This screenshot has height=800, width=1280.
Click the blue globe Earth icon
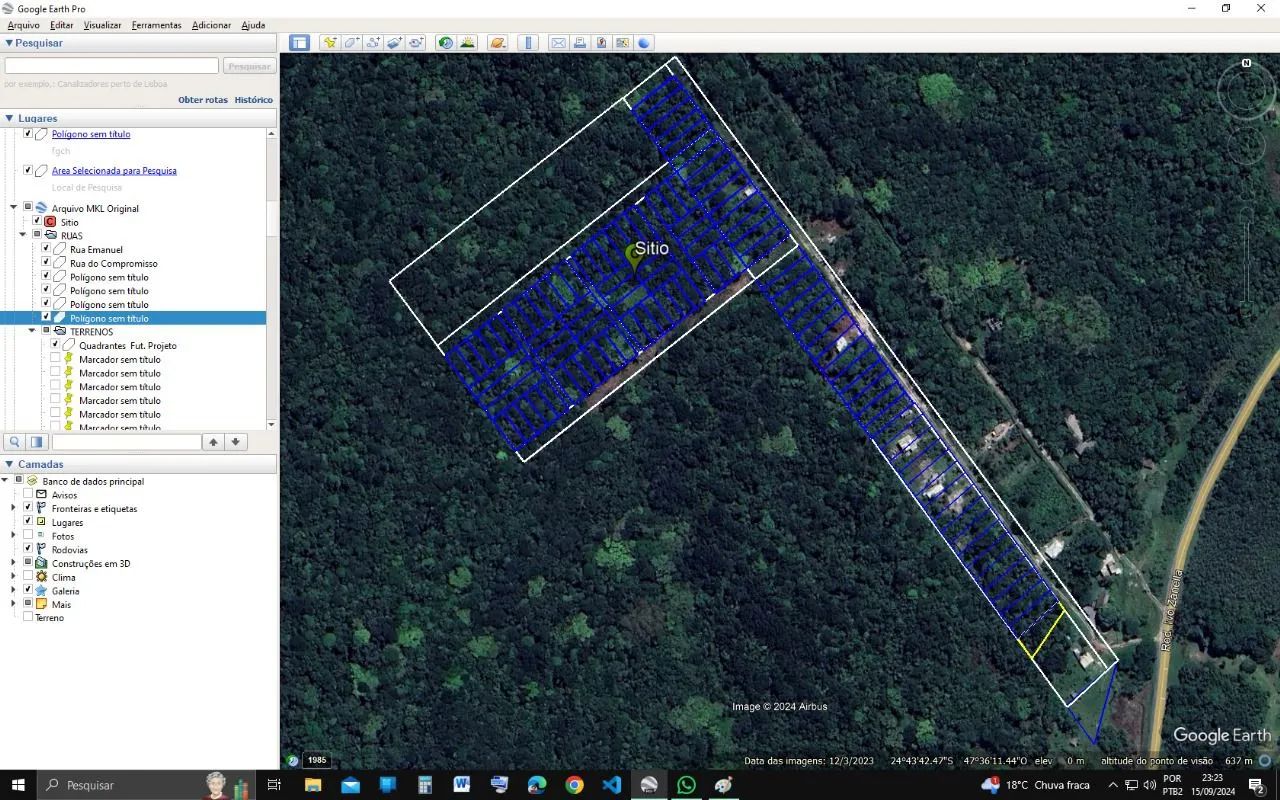pyautogui.click(x=644, y=43)
